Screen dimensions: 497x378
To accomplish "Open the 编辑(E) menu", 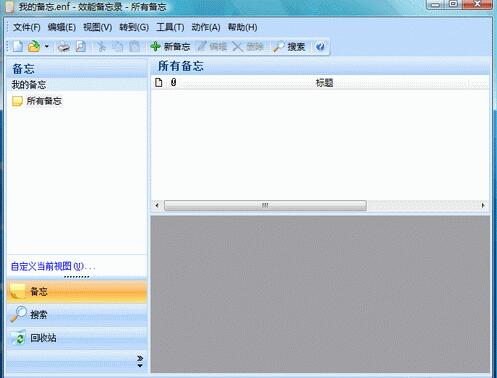I will pyautogui.click(x=62, y=27).
